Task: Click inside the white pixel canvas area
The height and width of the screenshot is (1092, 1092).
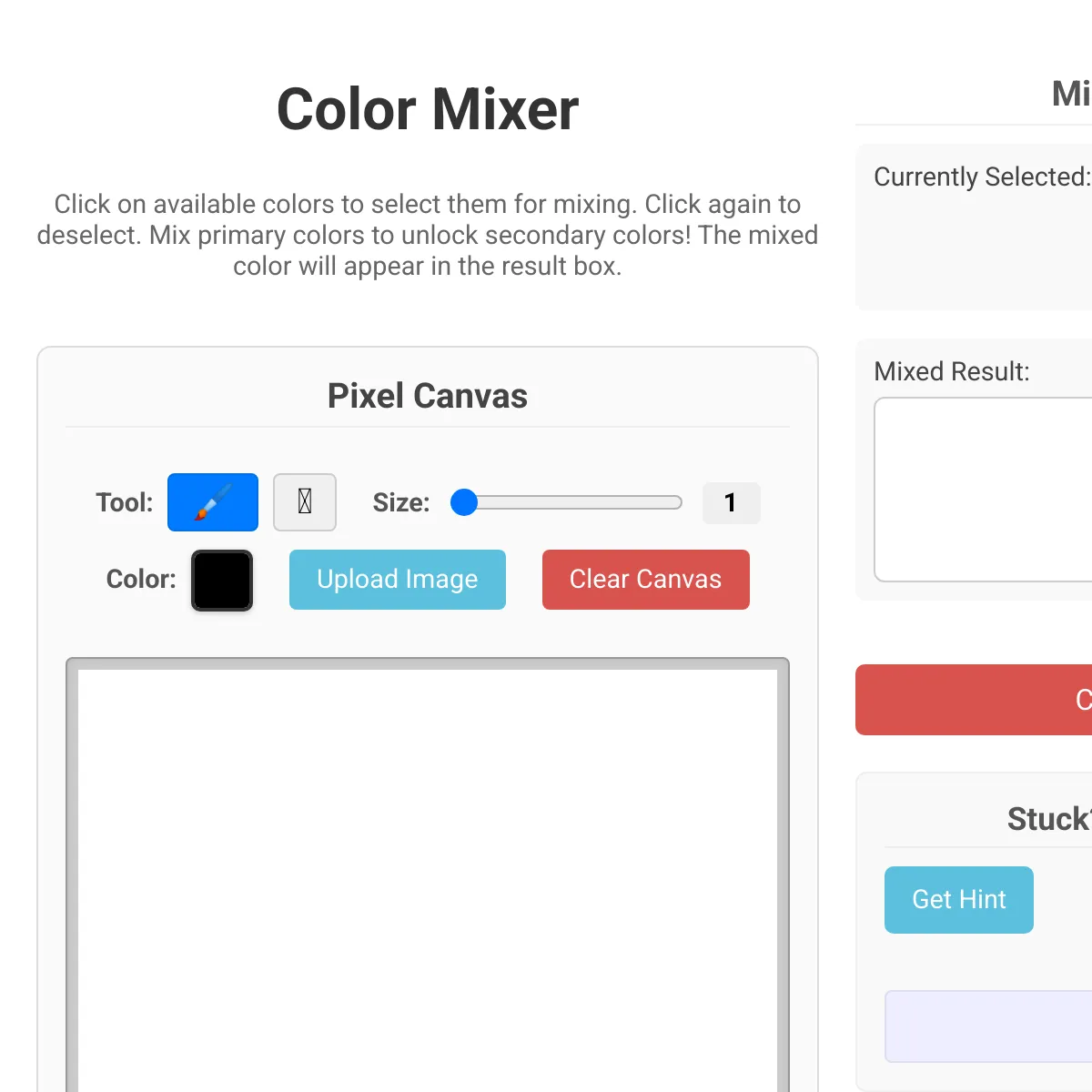Action: 428,874
